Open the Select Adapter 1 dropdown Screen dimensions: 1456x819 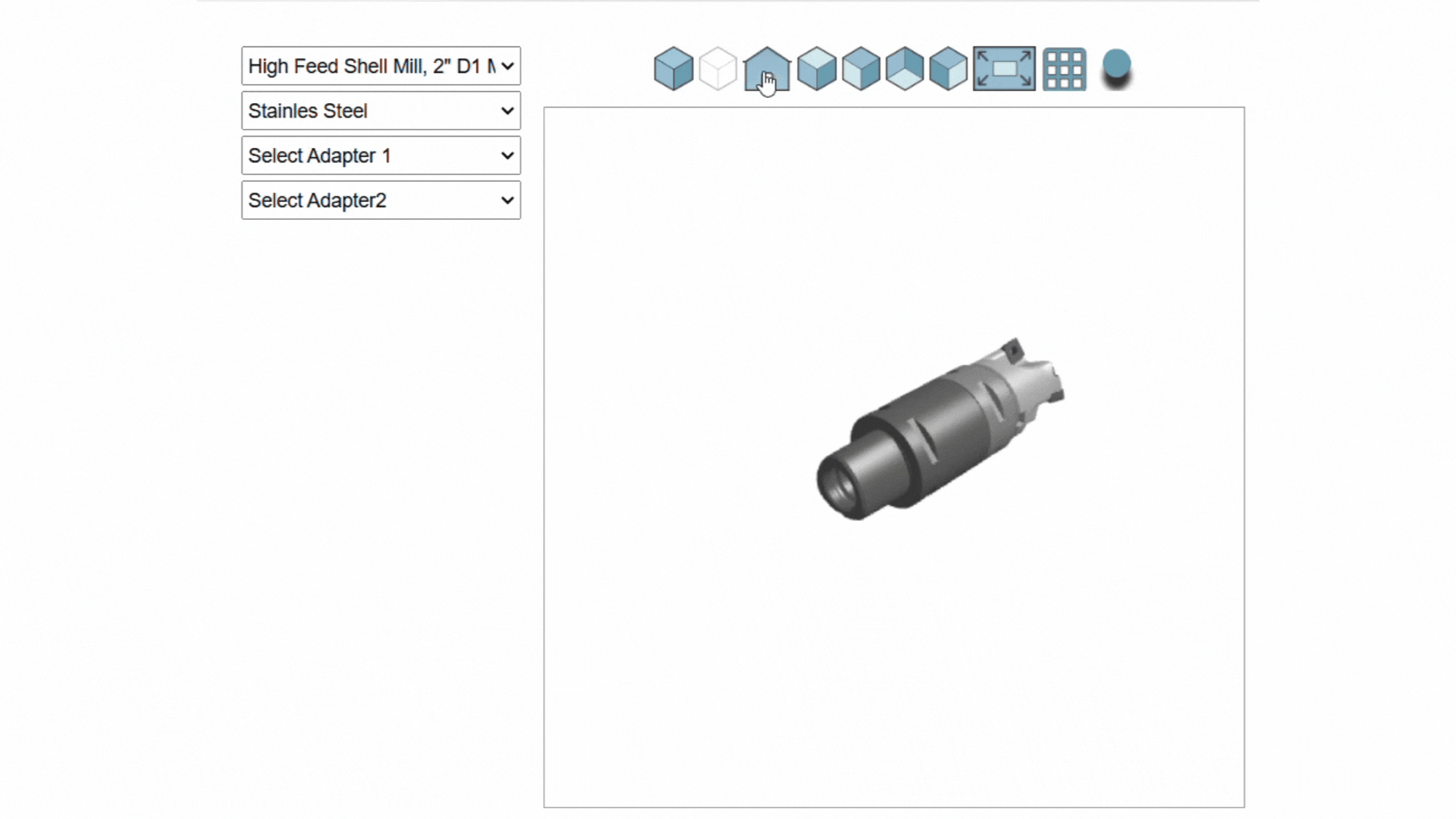[372, 155]
